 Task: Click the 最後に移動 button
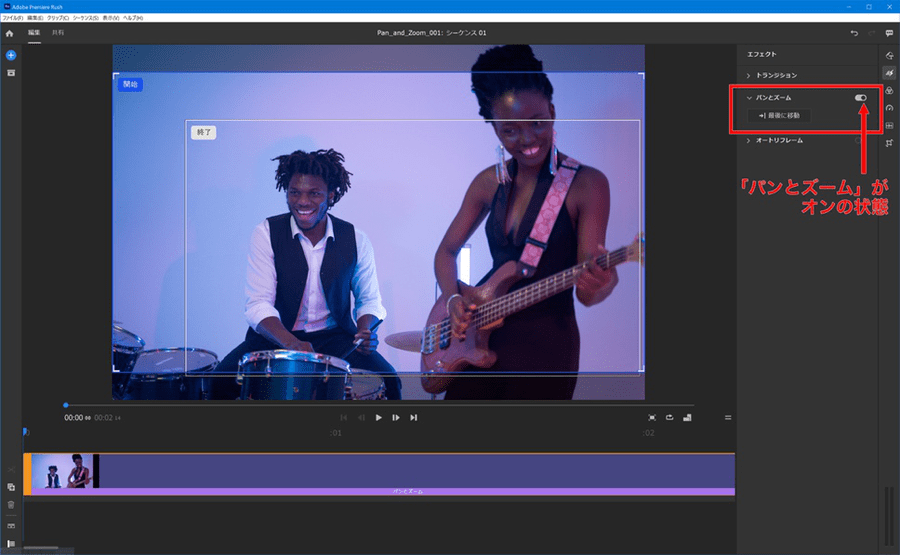pos(779,116)
